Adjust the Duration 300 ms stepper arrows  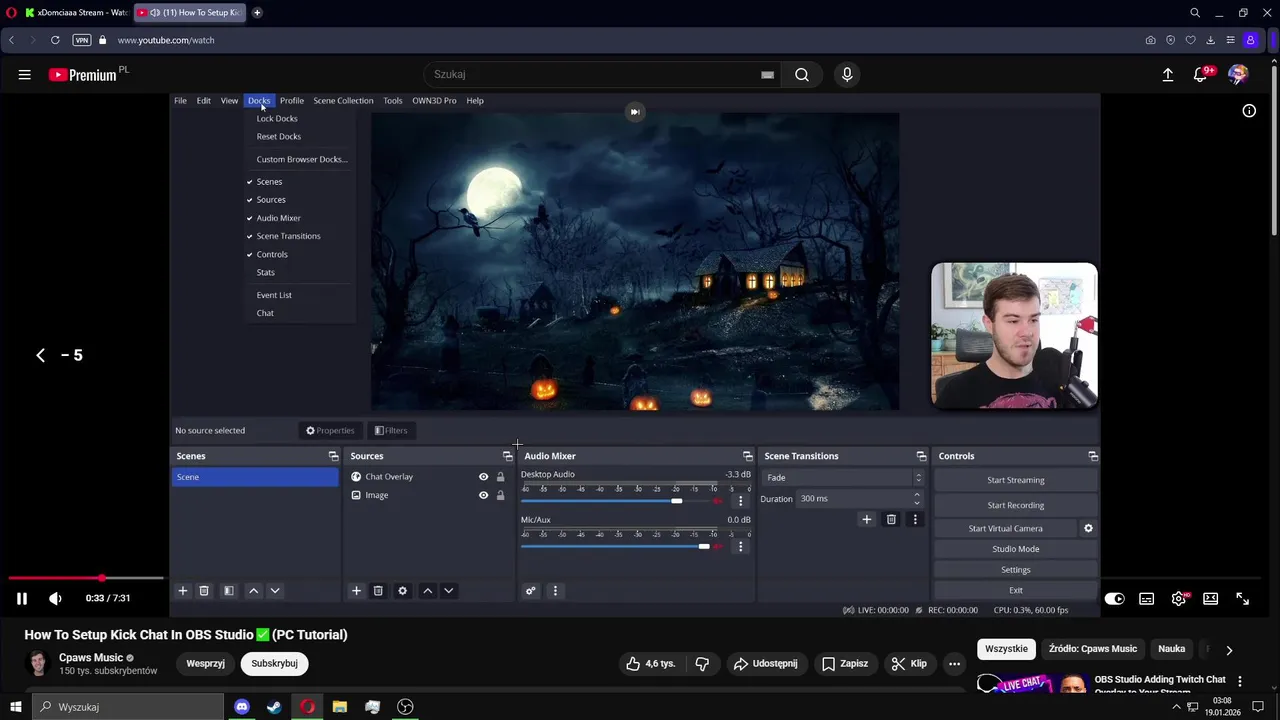click(x=917, y=498)
